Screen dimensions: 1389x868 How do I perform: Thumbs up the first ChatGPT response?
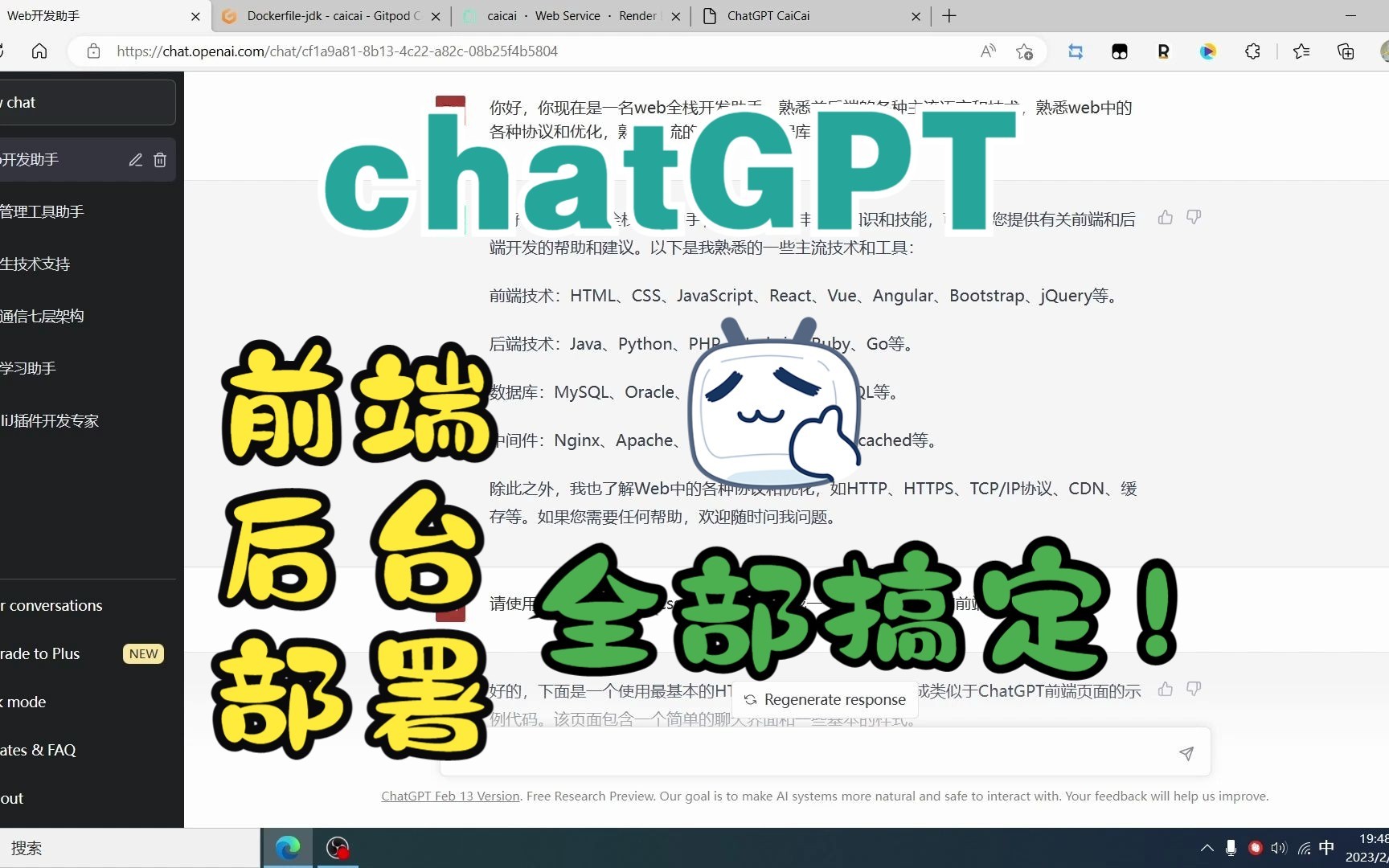coord(1166,217)
